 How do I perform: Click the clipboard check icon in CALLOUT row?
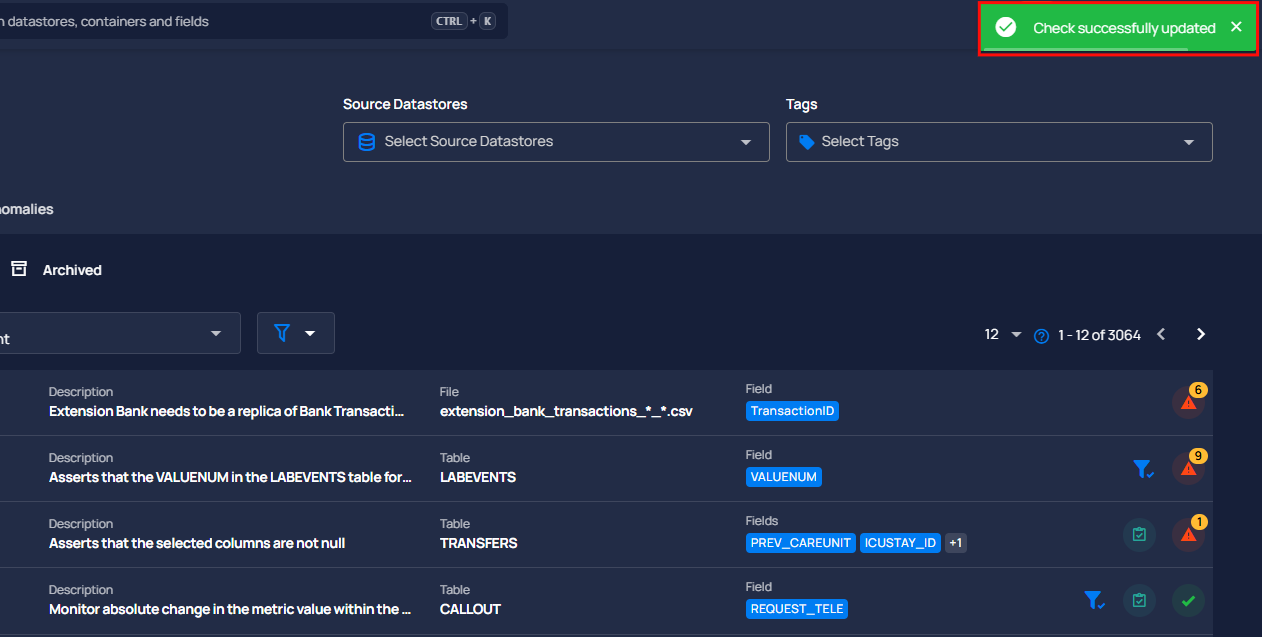tap(1139, 601)
